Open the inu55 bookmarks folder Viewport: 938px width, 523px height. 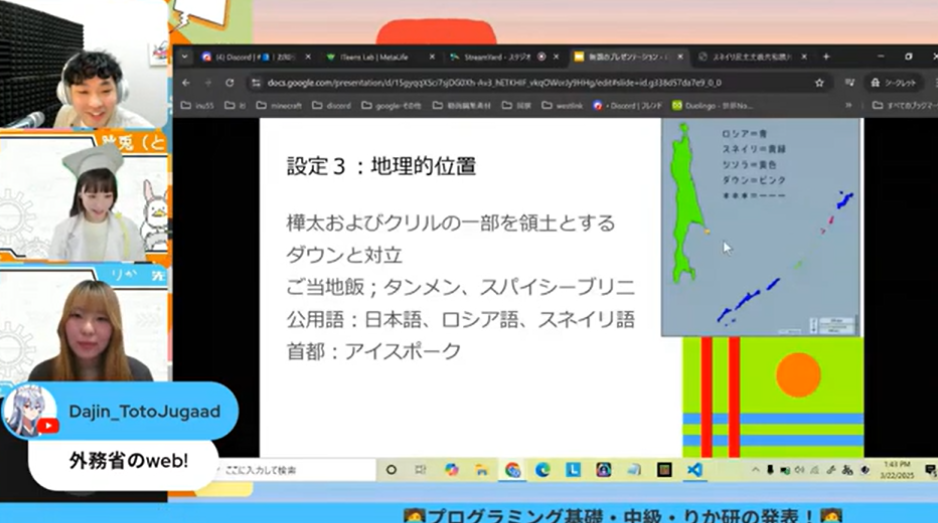click(x=197, y=106)
